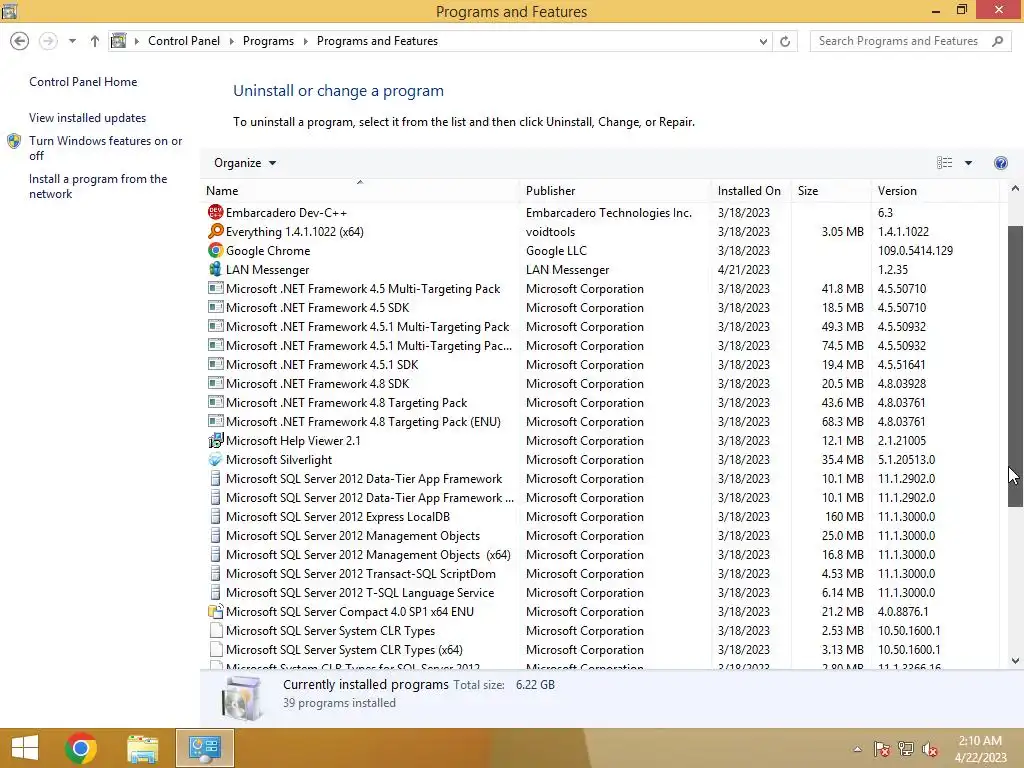Click the Programs breadcrumb link

pos(268,40)
